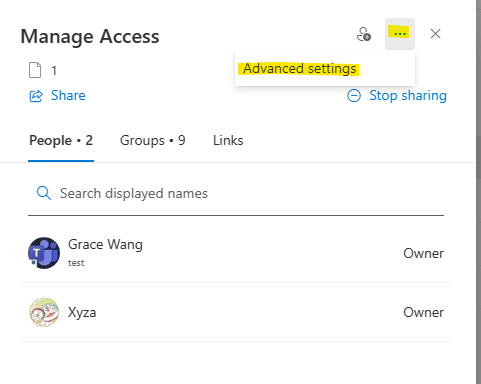Viewport: 481px width, 384px height.
Task: Click Stop sharing
Action: pos(408,96)
